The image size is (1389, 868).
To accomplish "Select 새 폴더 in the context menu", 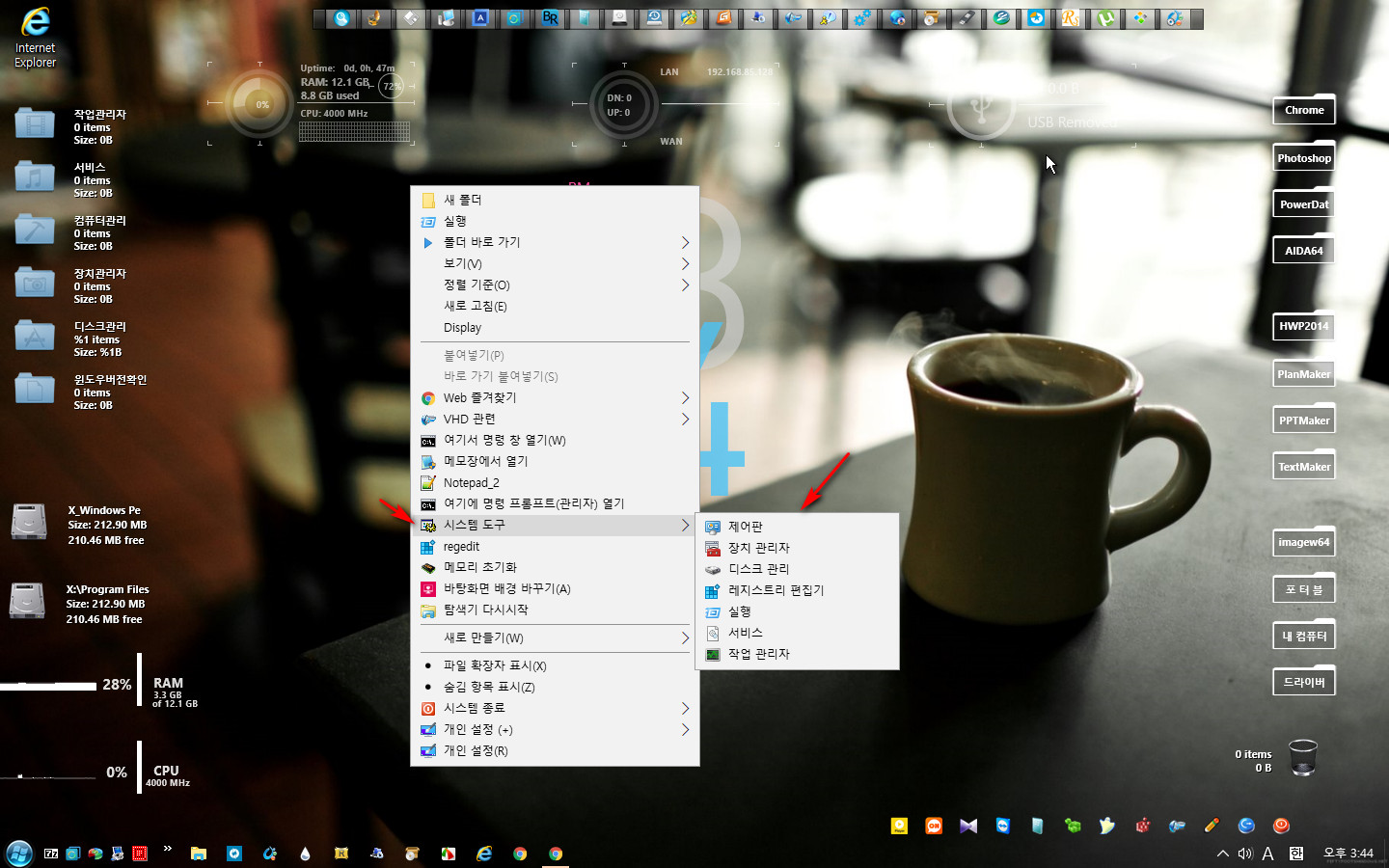I will point(555,200).
